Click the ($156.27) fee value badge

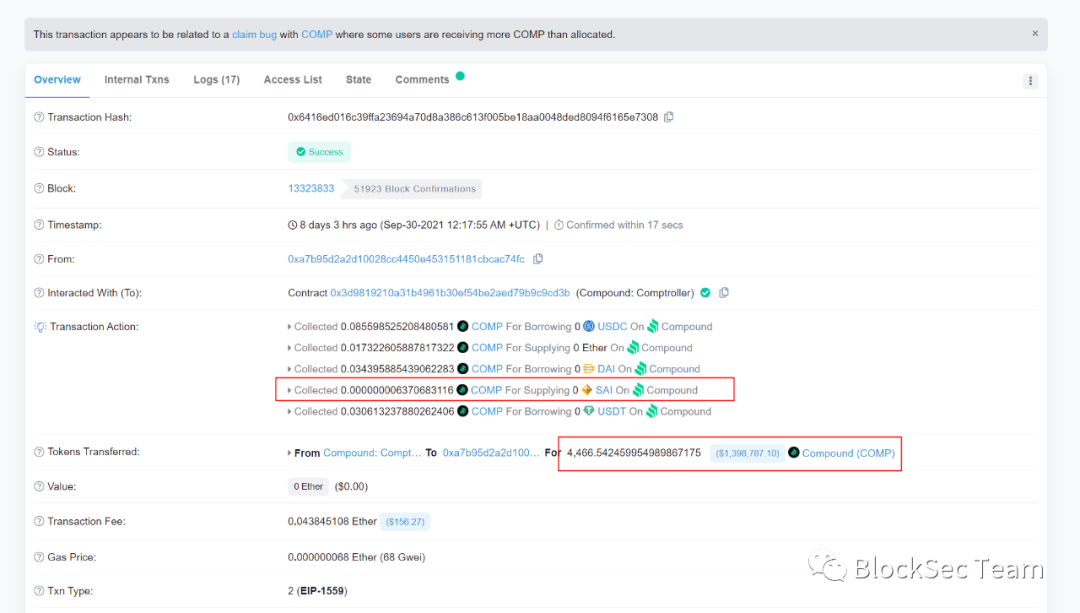point(405,522)
